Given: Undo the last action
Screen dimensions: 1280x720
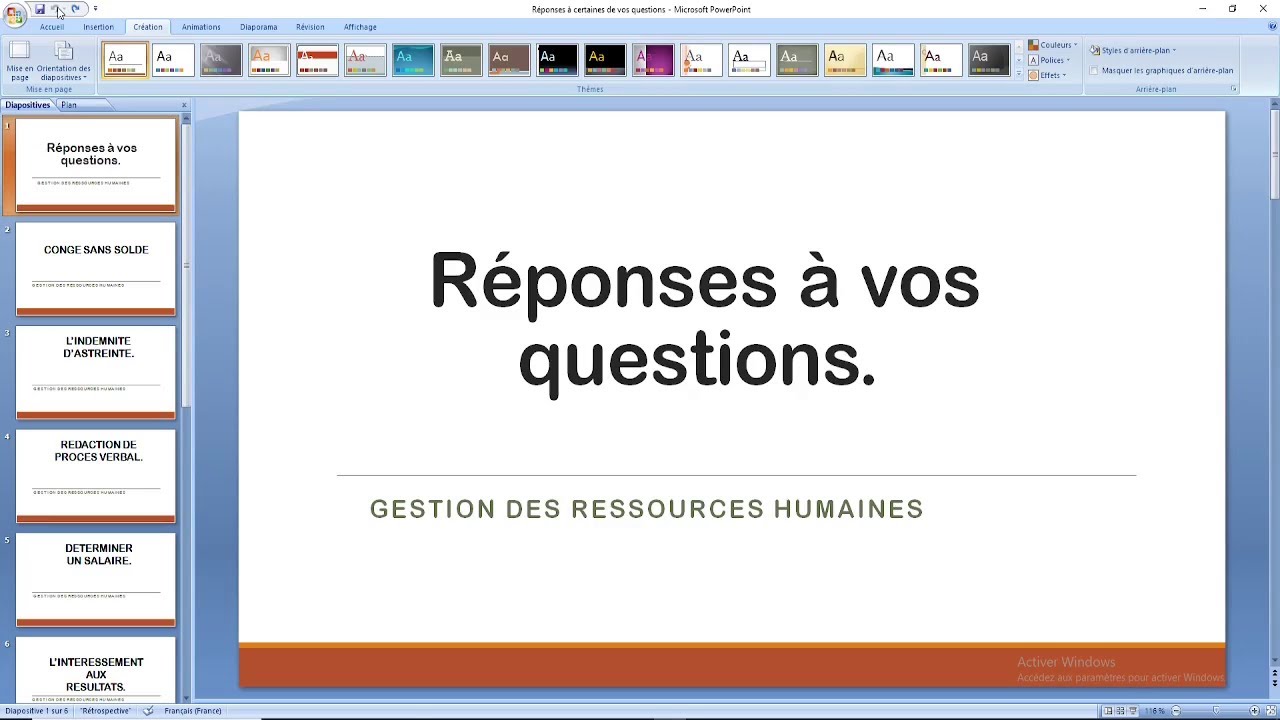Looking at the screenshot, I should coord(57,9).
